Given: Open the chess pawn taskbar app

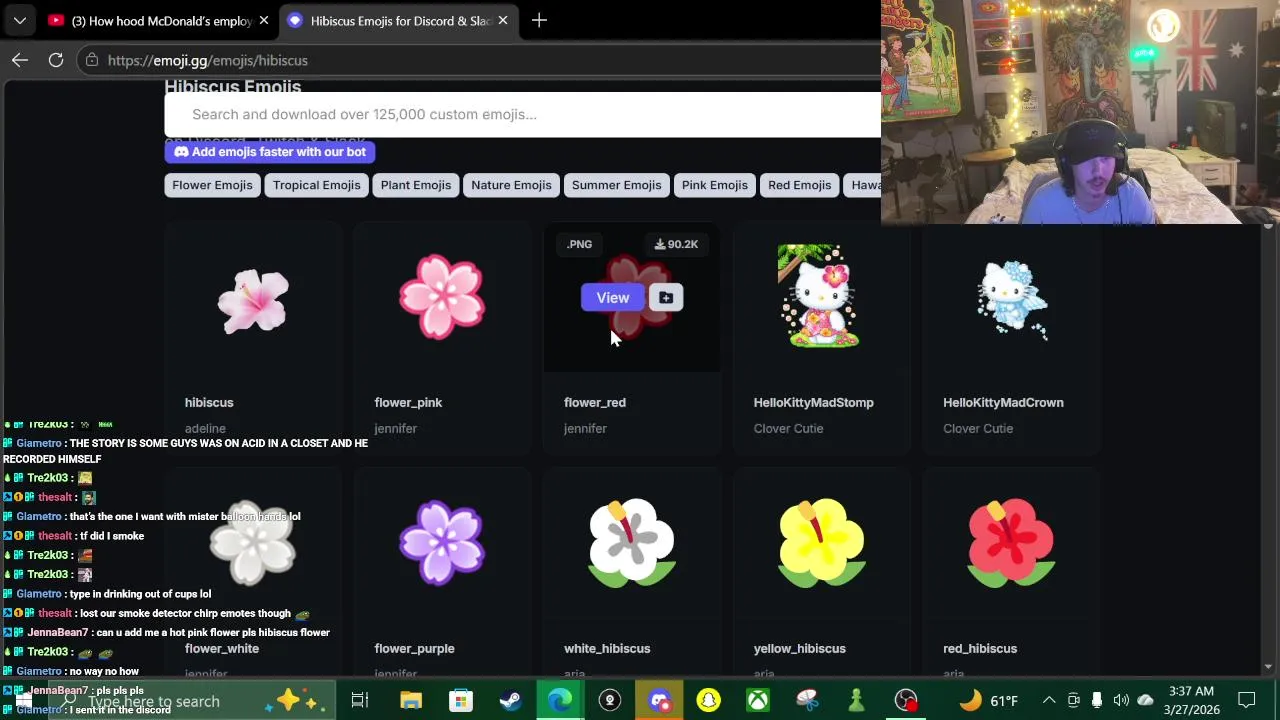Looking at the screenshot, I should [x=856, y=700].
